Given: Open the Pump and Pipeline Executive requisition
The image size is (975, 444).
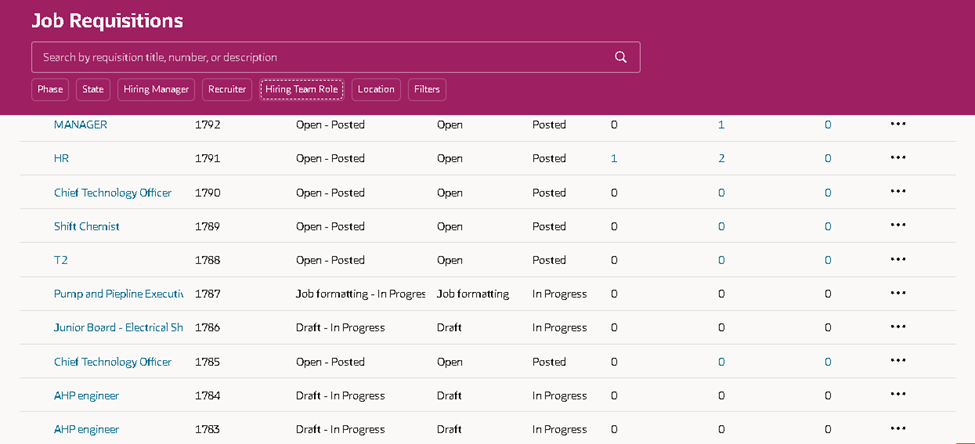Looking at the screenshot, I should pos(118,294).
